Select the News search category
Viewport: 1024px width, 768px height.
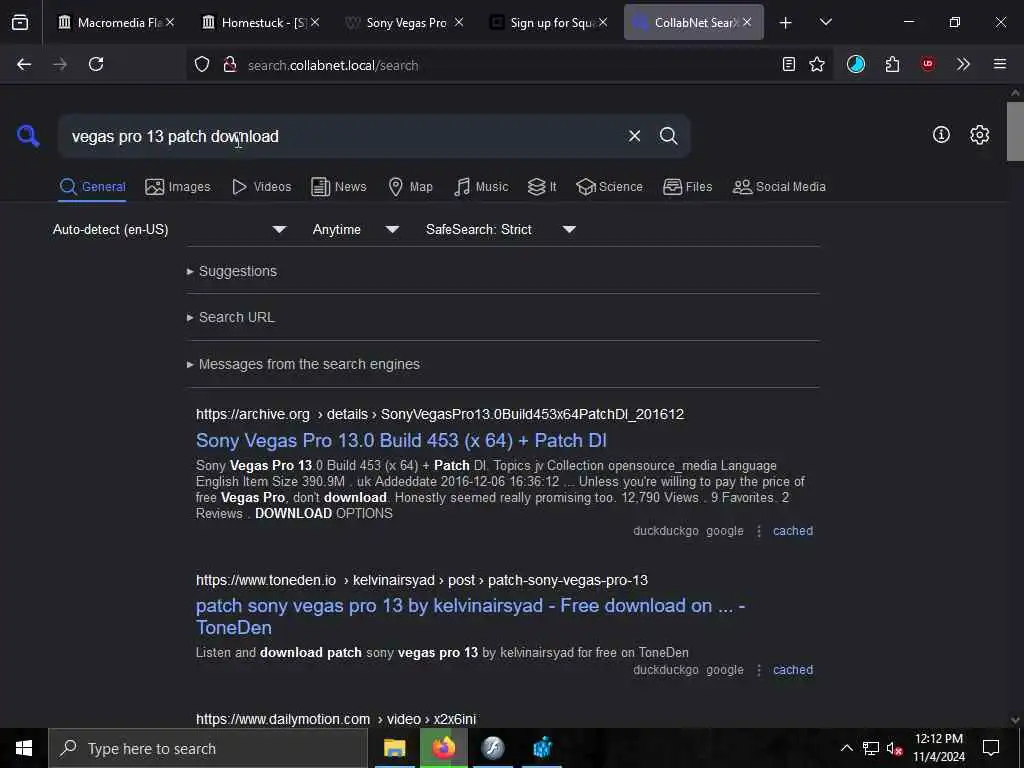tap(338, 187)
